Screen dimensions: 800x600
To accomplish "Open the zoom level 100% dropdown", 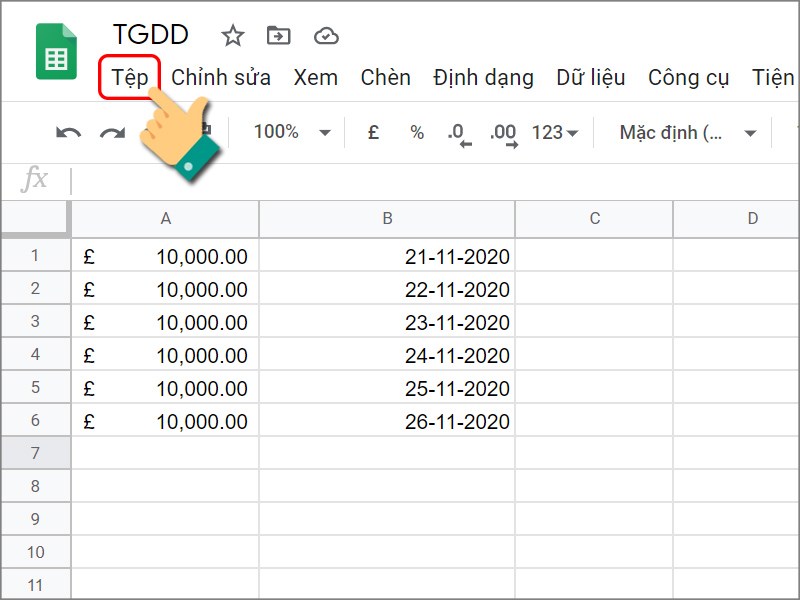I will click(x=289, y=131).
